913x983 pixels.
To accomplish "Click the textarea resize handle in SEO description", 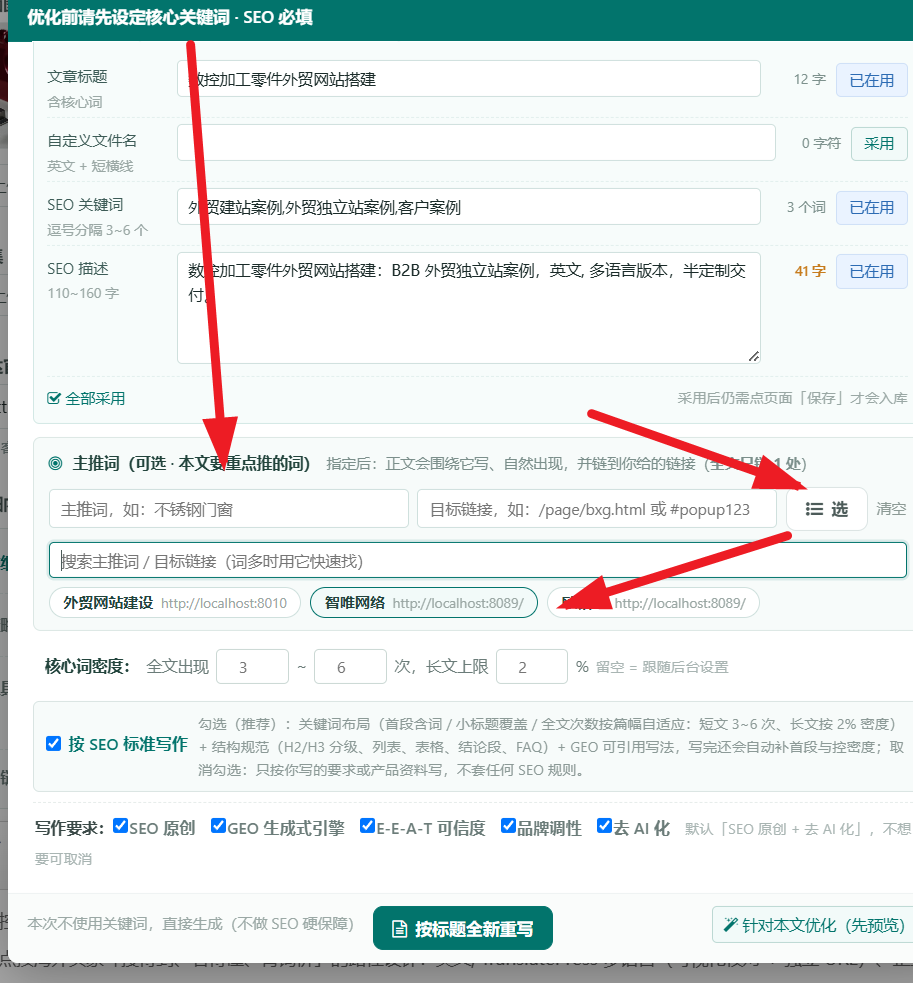I will 754,357.
